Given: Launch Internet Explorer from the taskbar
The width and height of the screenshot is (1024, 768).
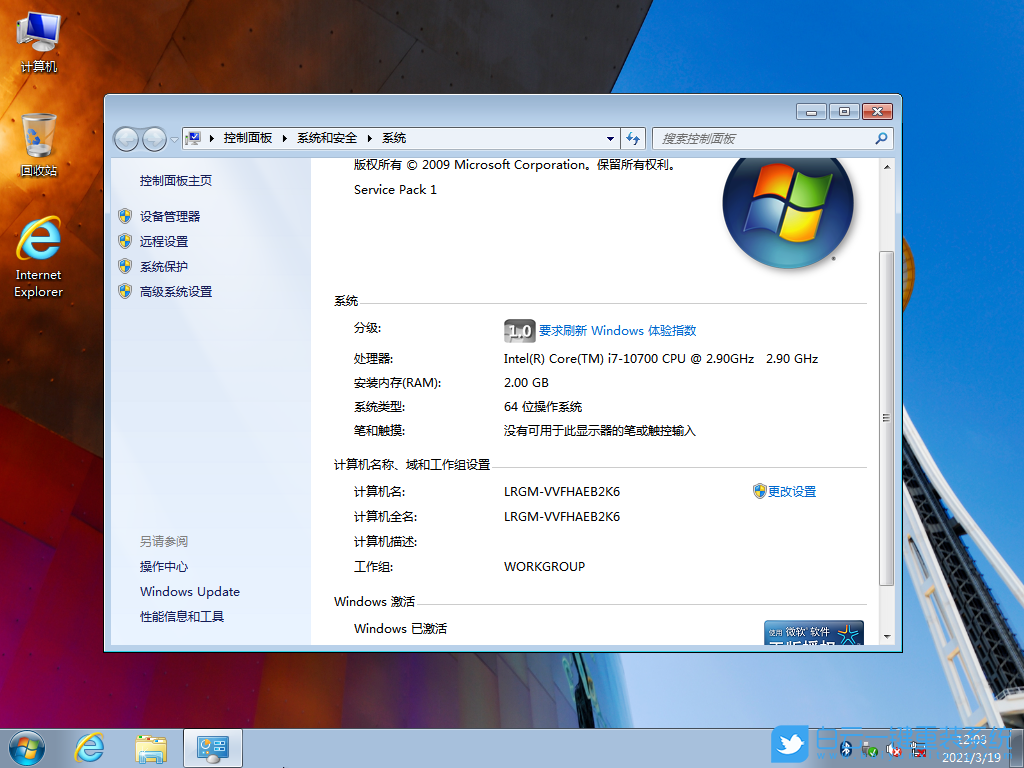Looking at the screenshot, I should point(89,746).
